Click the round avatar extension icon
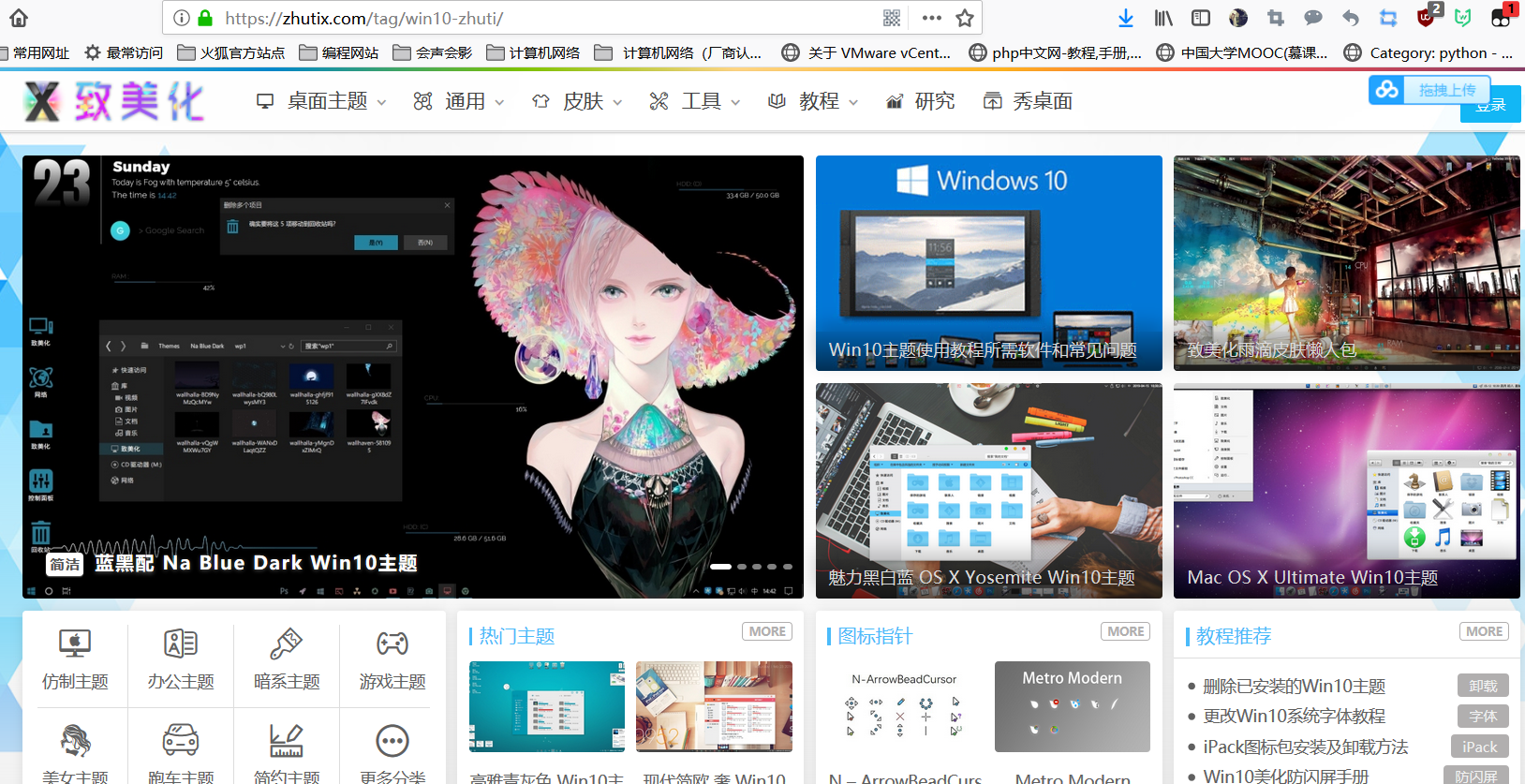Image resolution: width=1525 pixels, height=784 pixels. (x=1238, y=18)
